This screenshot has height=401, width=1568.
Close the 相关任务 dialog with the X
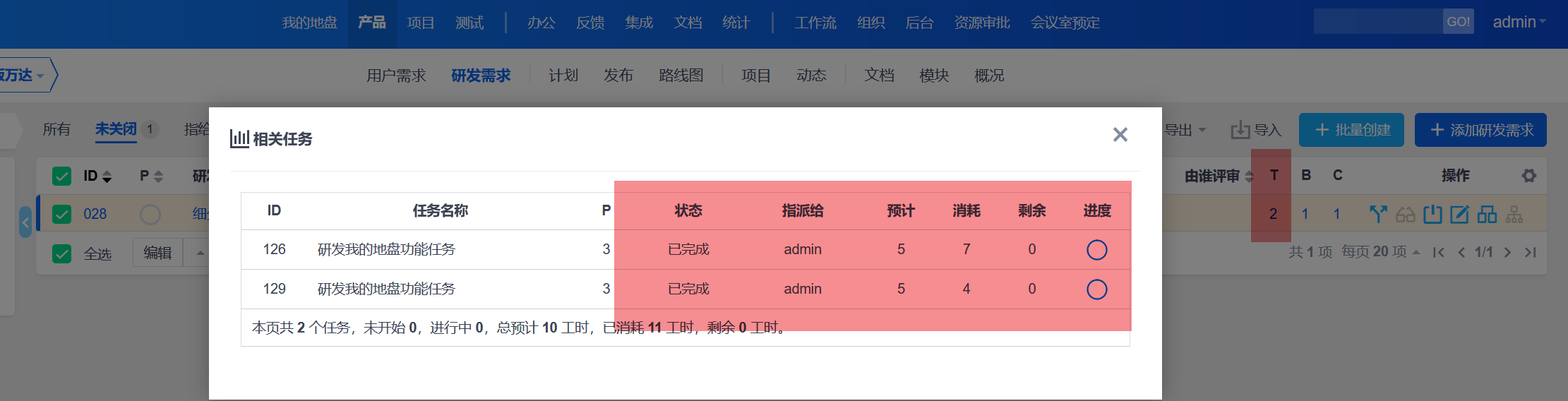coord(1120,134)
